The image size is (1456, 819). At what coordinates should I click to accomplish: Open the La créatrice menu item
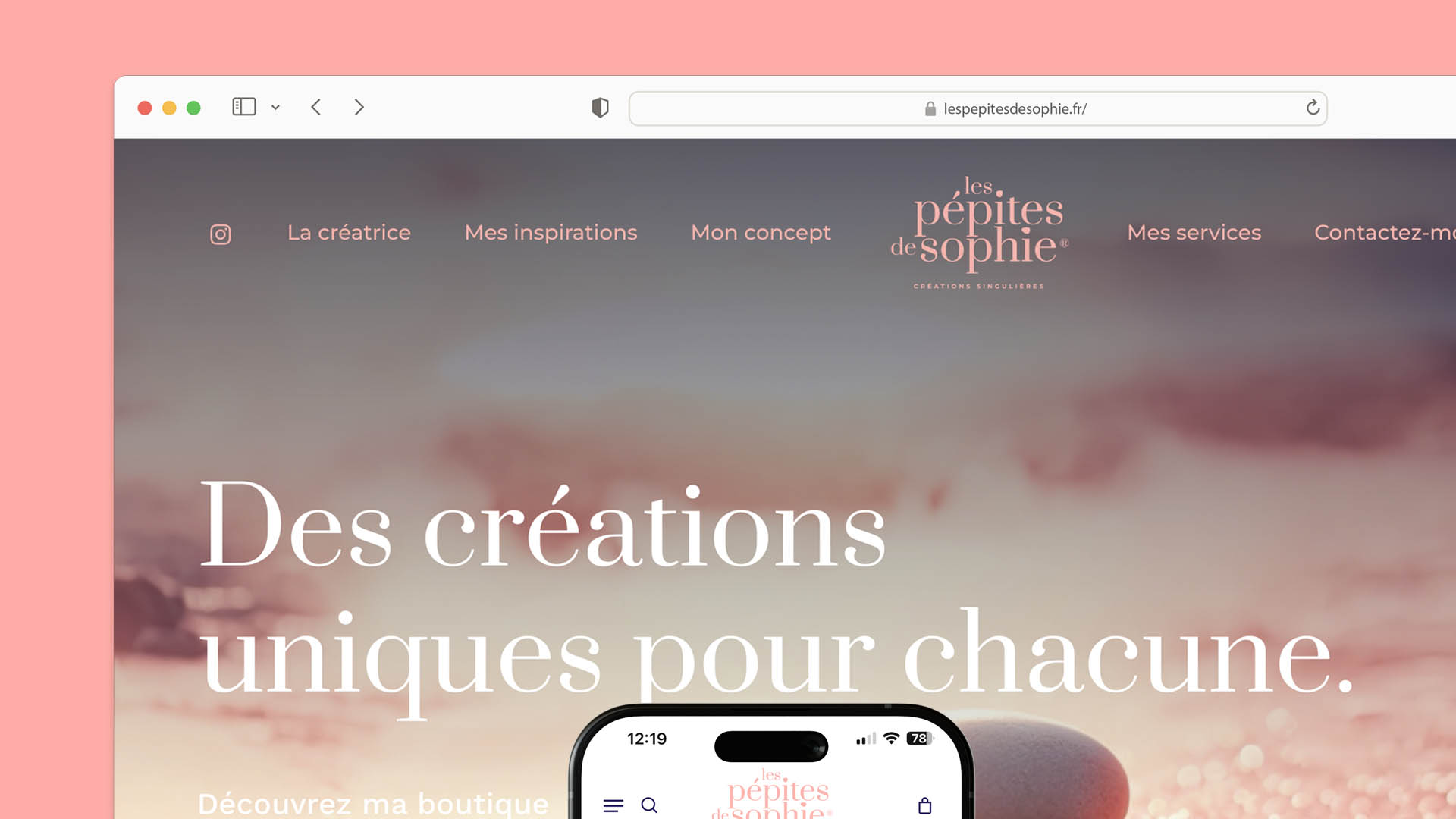(x=349, y=232)
